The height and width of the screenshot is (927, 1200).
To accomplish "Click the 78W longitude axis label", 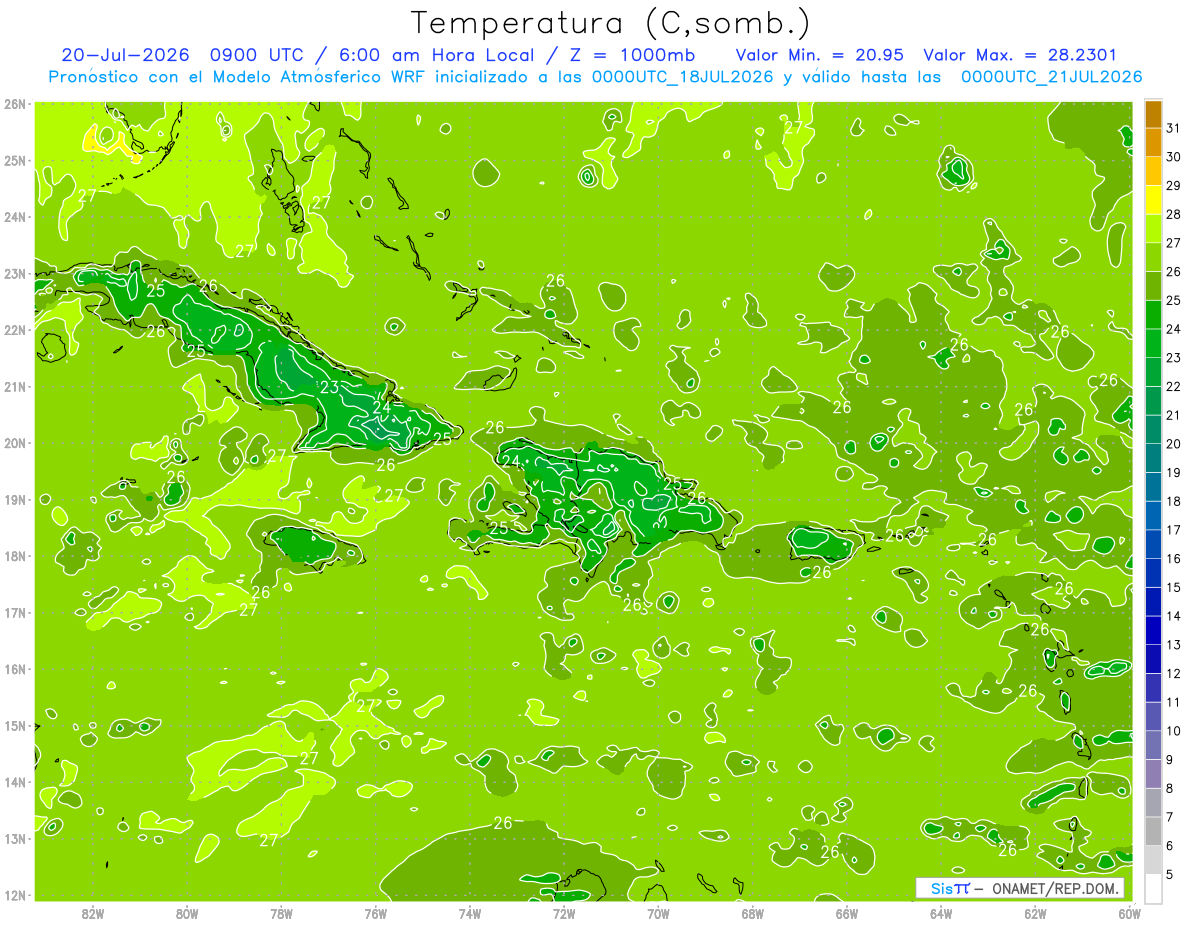I will coord(281,912).
